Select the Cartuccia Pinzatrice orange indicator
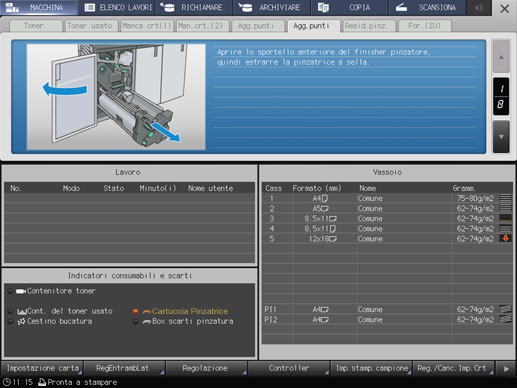 185,311
